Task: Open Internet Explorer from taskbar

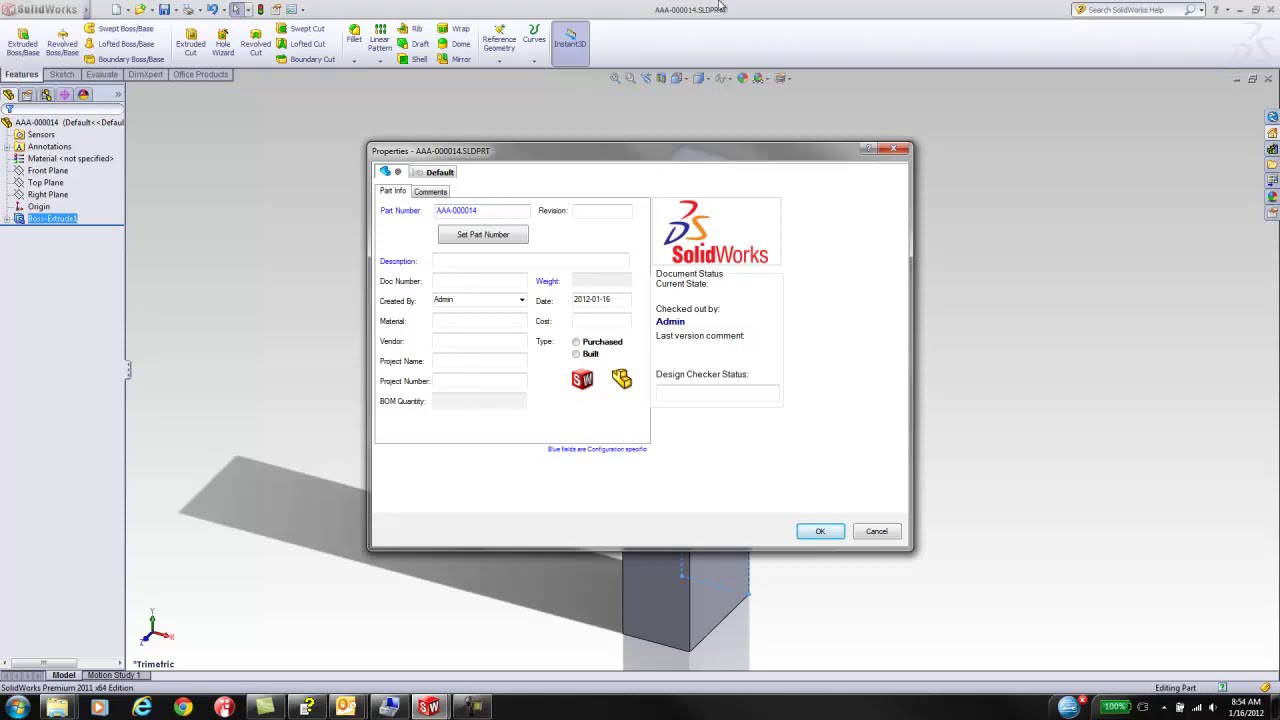Action: pos(142,708)
